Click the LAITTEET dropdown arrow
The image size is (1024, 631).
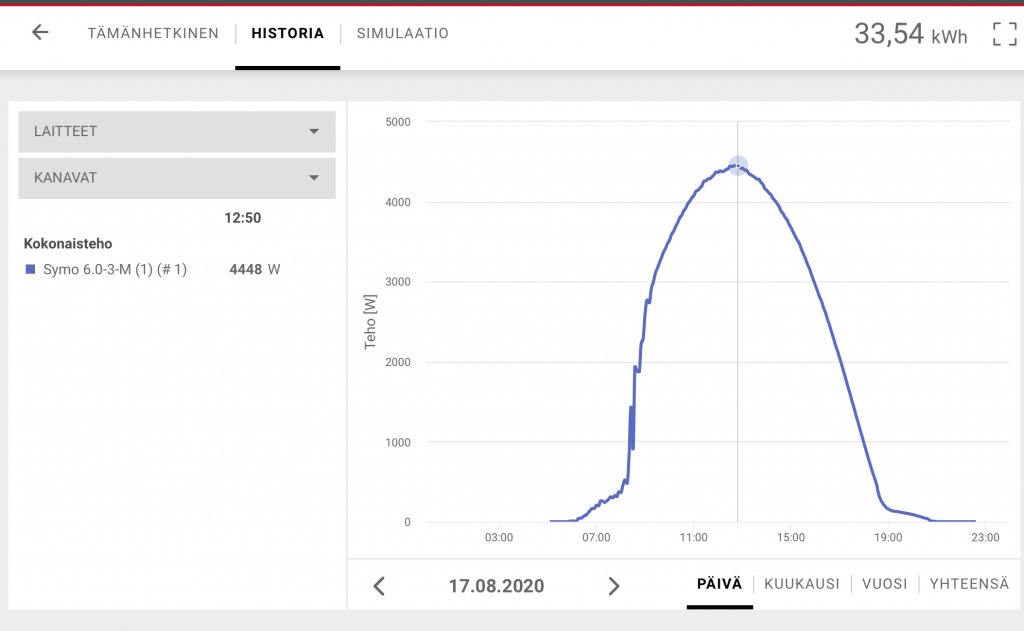click(314, 131)
